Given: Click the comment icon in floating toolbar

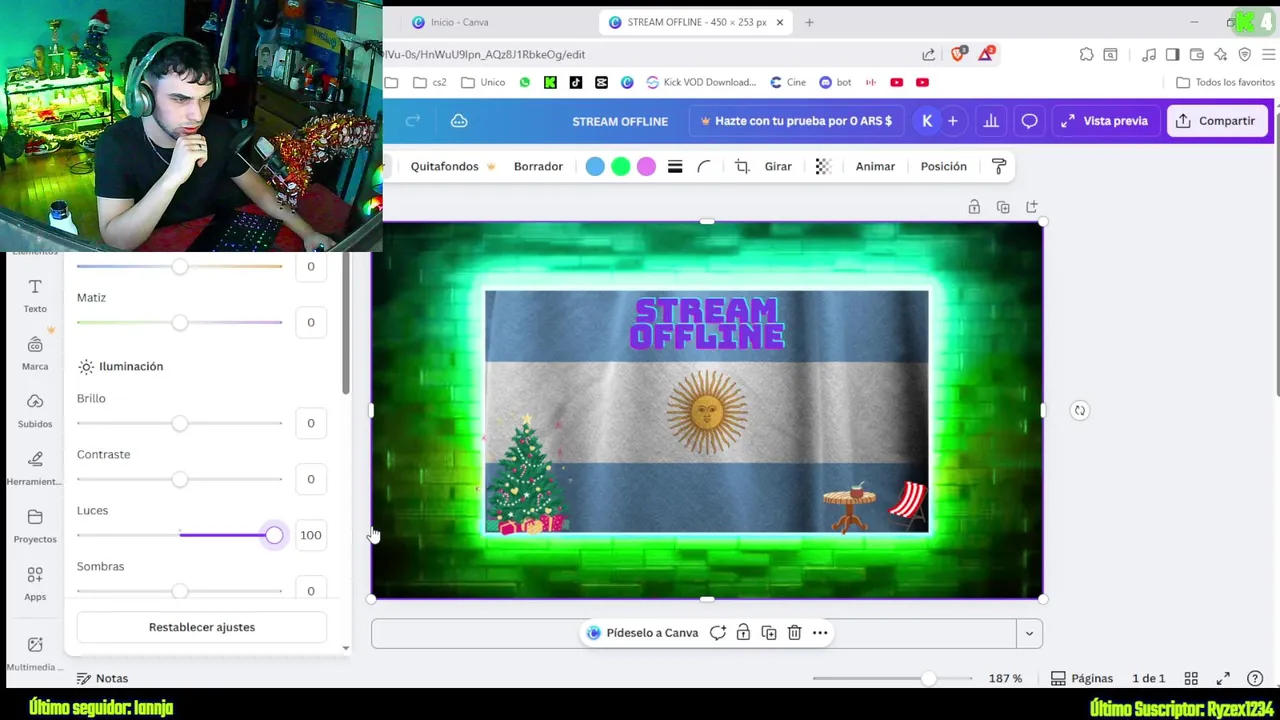Looking at the screenshot, I should point(718,633).
